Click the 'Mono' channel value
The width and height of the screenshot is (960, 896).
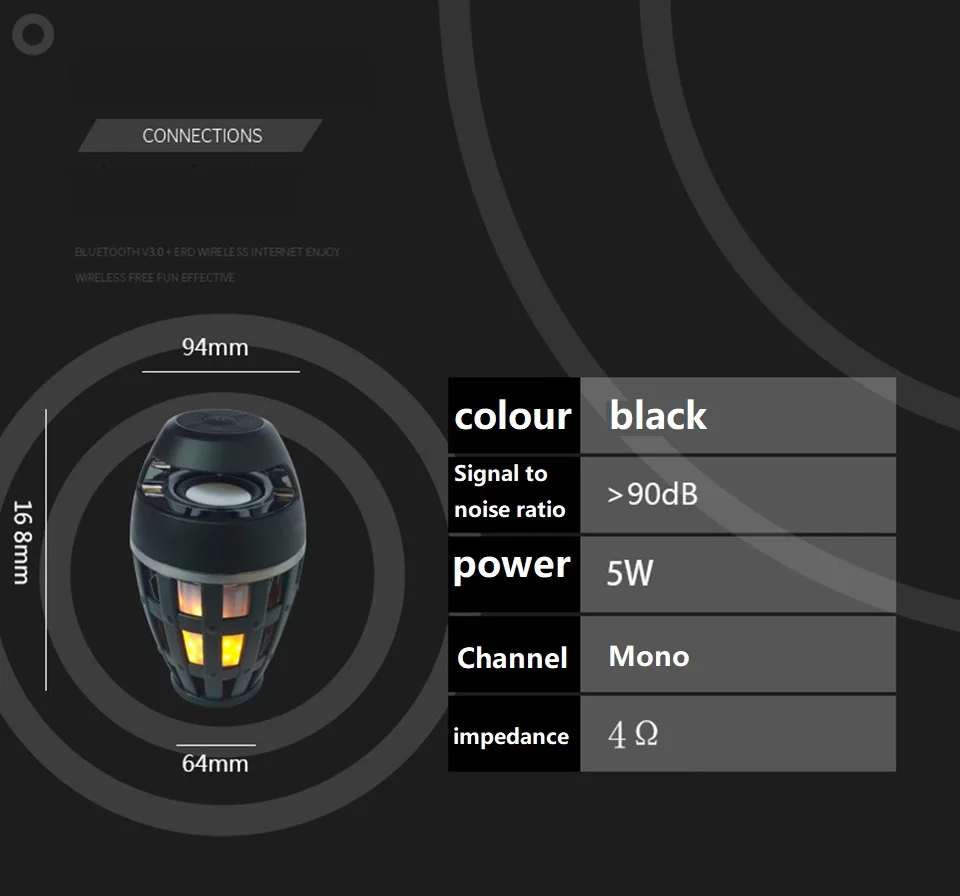coord(649,656)
